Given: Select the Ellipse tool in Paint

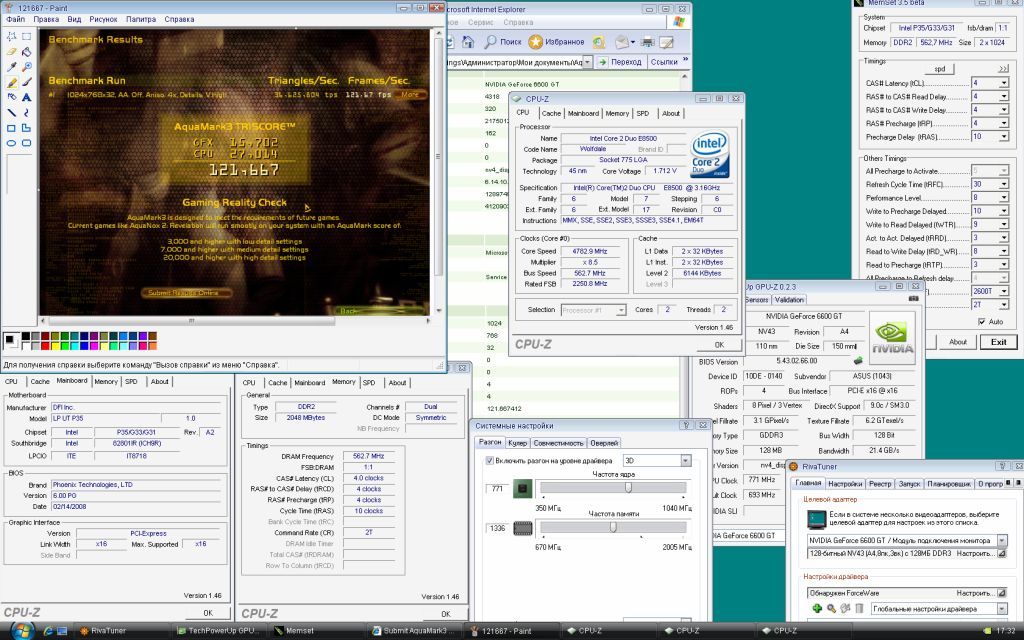Looking at the screenshot, I should tap(12, 143).
